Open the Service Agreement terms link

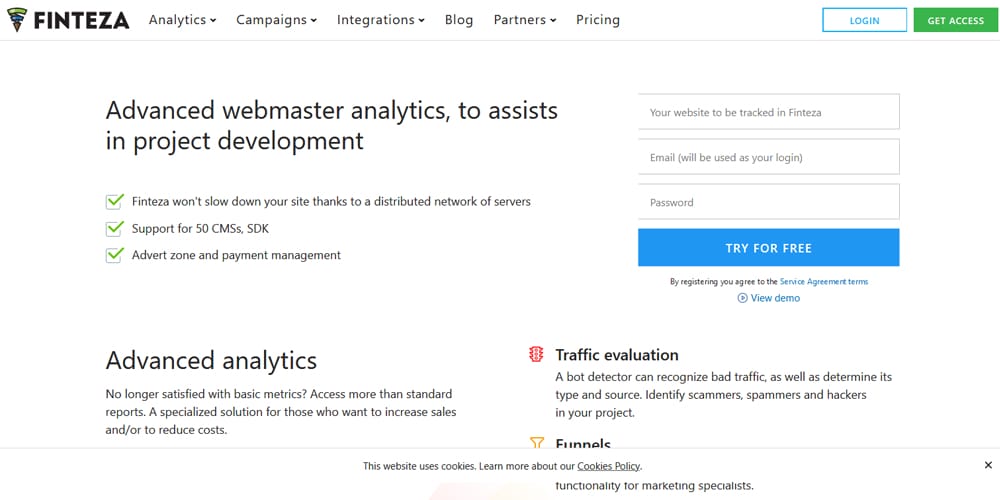tap(824, 281)
